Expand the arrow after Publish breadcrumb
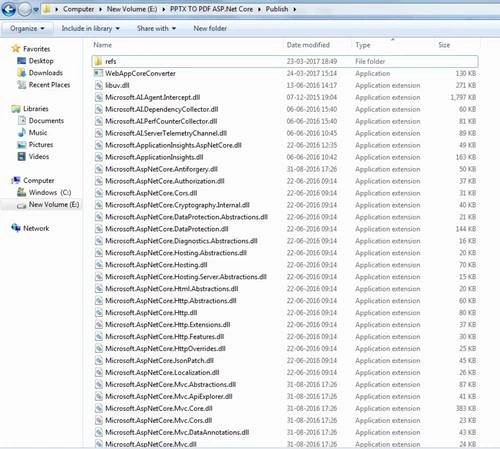Viewport: 500px width, 449px height. click(x=295, y=9)
